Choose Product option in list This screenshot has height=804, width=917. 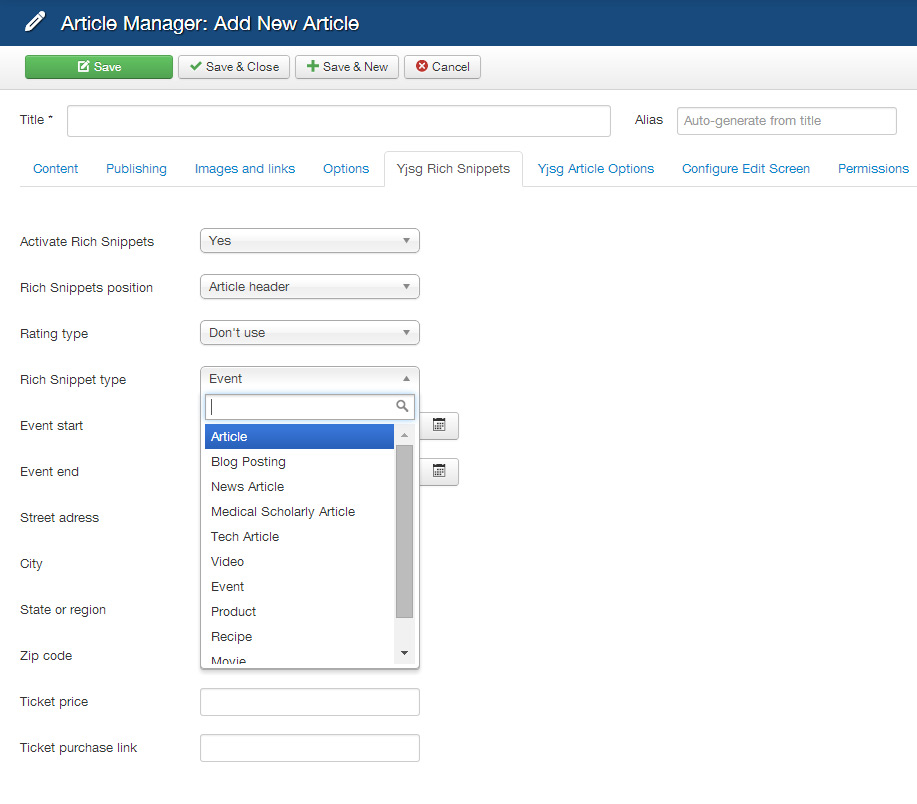[299, 612]
